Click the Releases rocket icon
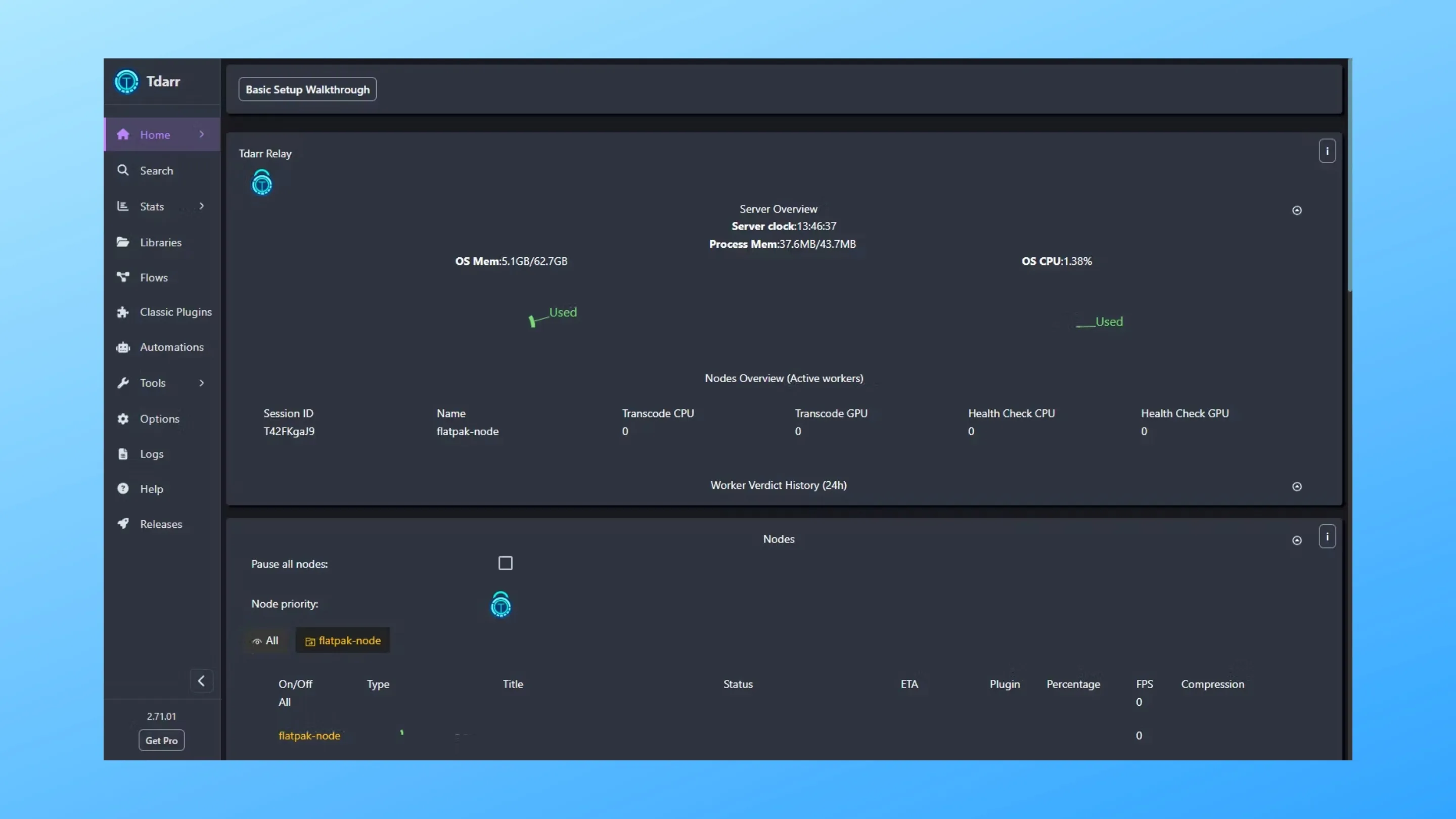 (x=123, y=523)
